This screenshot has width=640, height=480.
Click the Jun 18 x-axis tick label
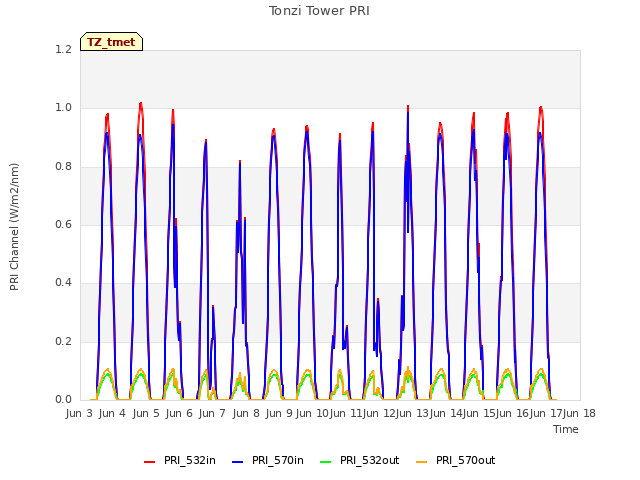(579, 413)
